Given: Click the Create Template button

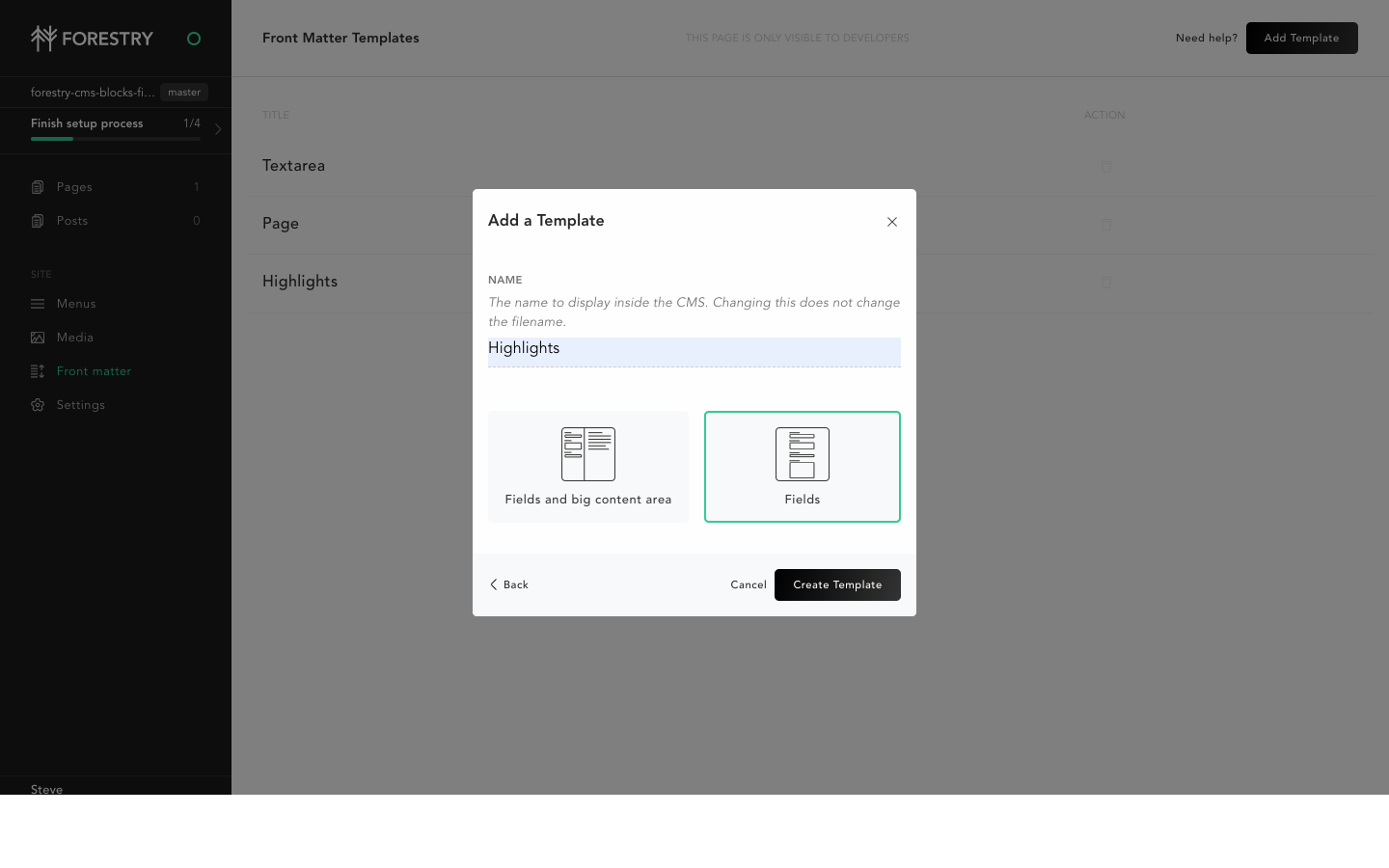Looking at the screenshot, I should [837, 584].
